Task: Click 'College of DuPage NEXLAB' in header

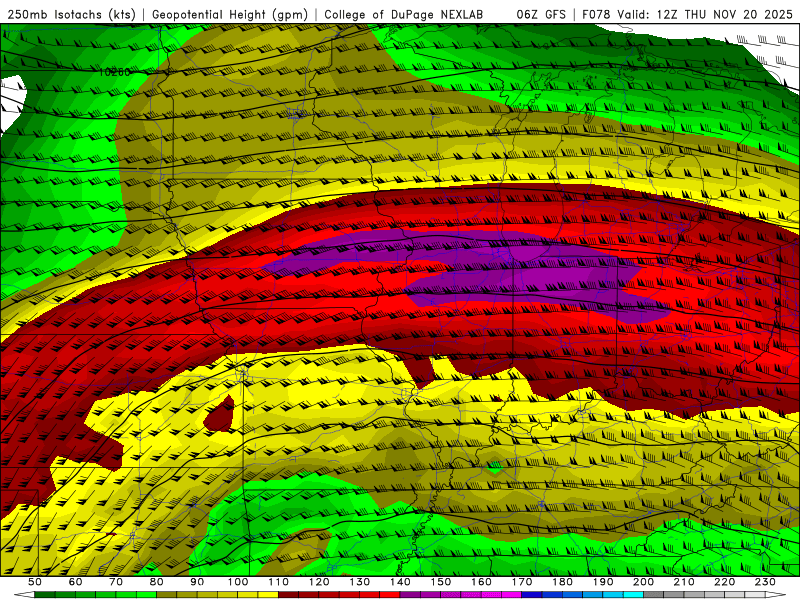Action: pos(403,15)
